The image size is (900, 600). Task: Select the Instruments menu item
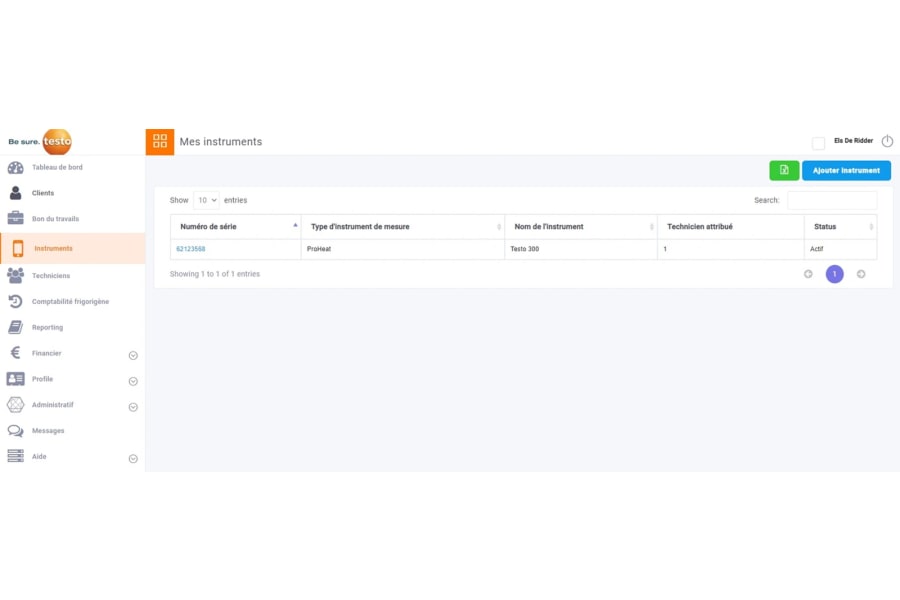[x=53, y=248]
